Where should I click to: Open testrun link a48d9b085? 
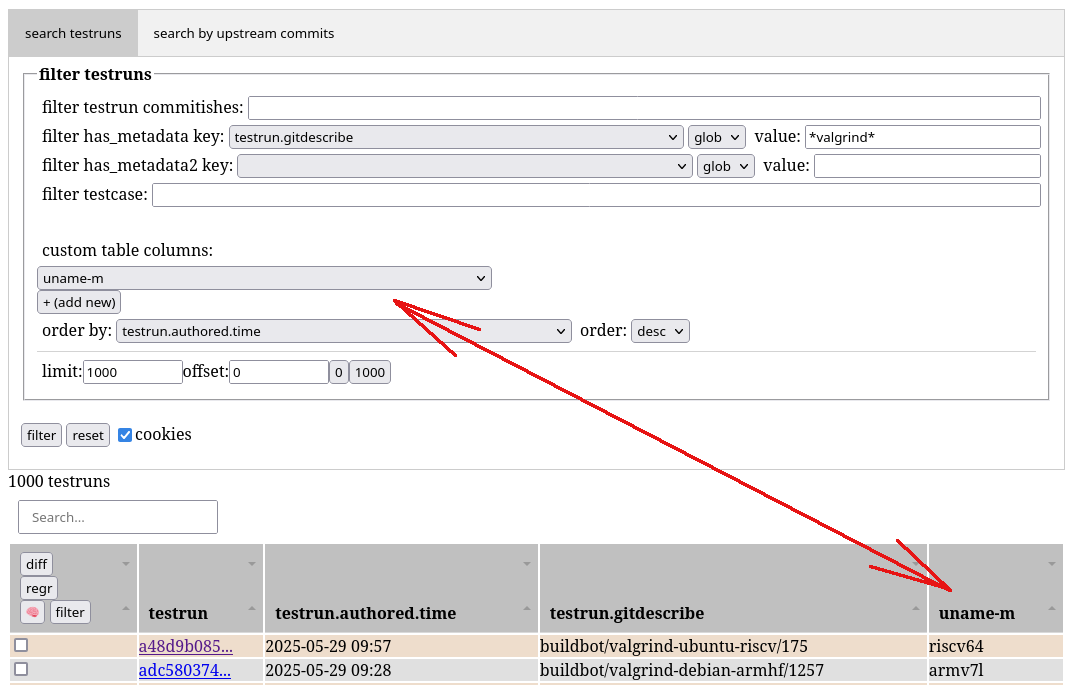click(185, 646)
